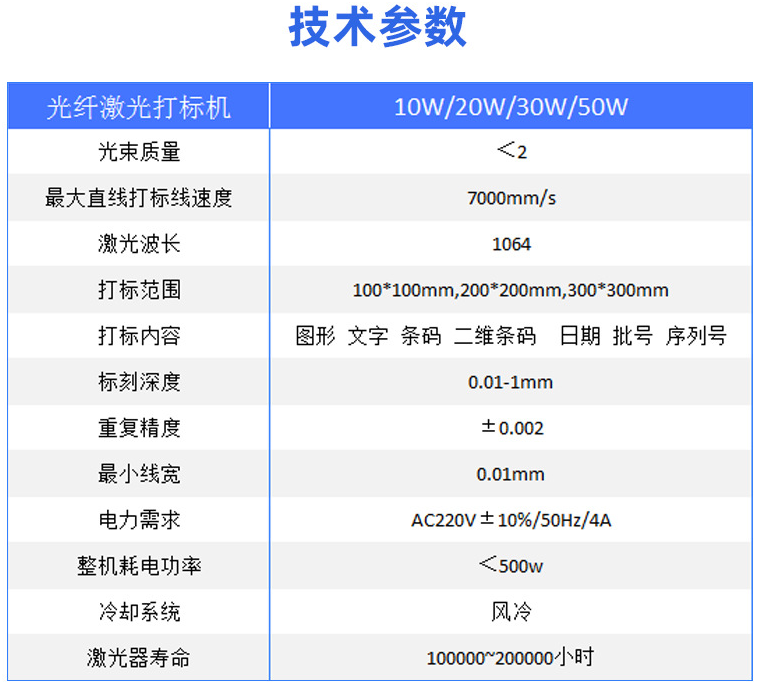The height and width of the screenshot is (682, 759).
Task: Click the 100*100mm,200*200mm,300*300mm range value
Action: point(510,290)
